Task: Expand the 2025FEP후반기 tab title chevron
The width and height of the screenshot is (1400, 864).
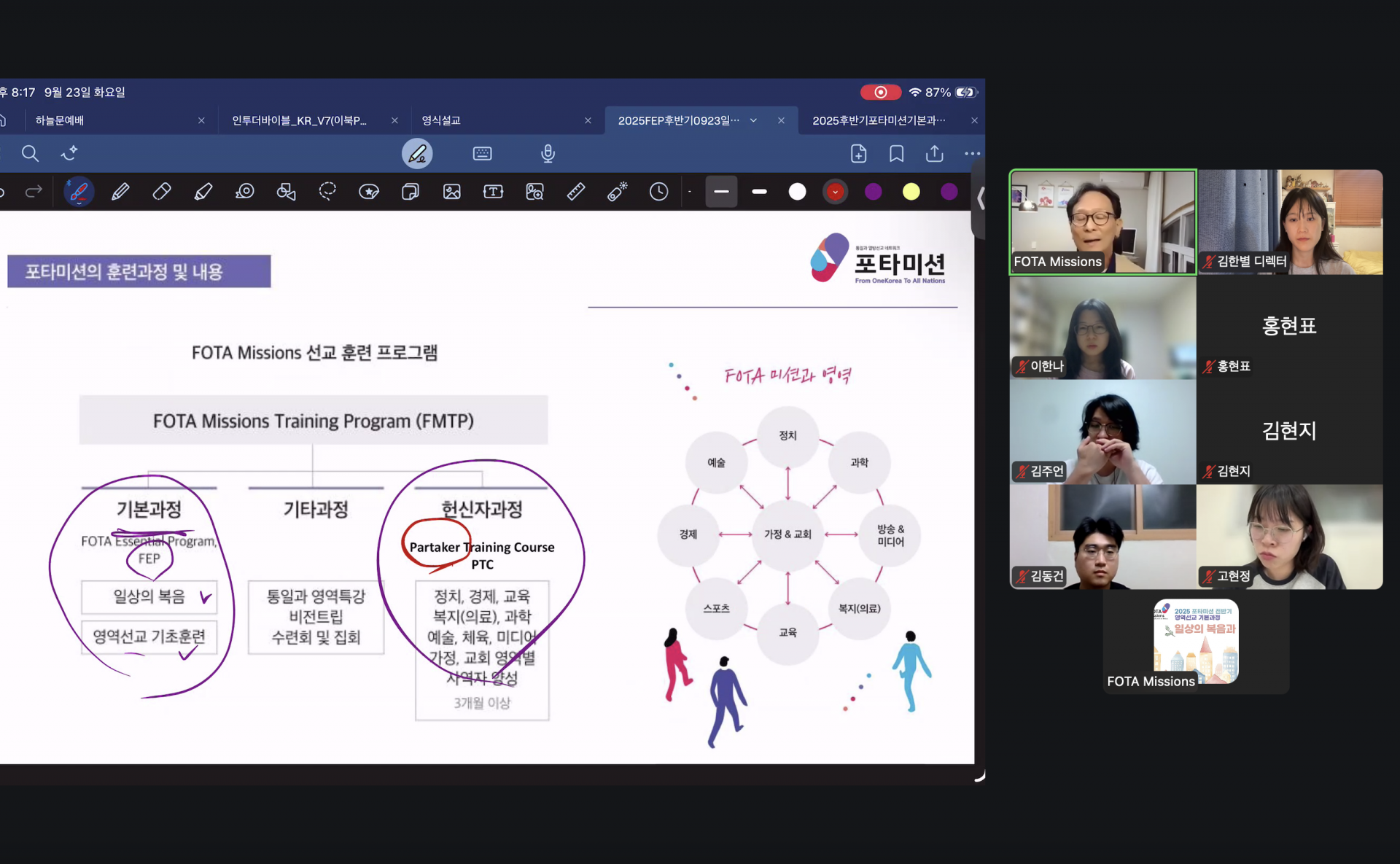Action: (753, 120)
